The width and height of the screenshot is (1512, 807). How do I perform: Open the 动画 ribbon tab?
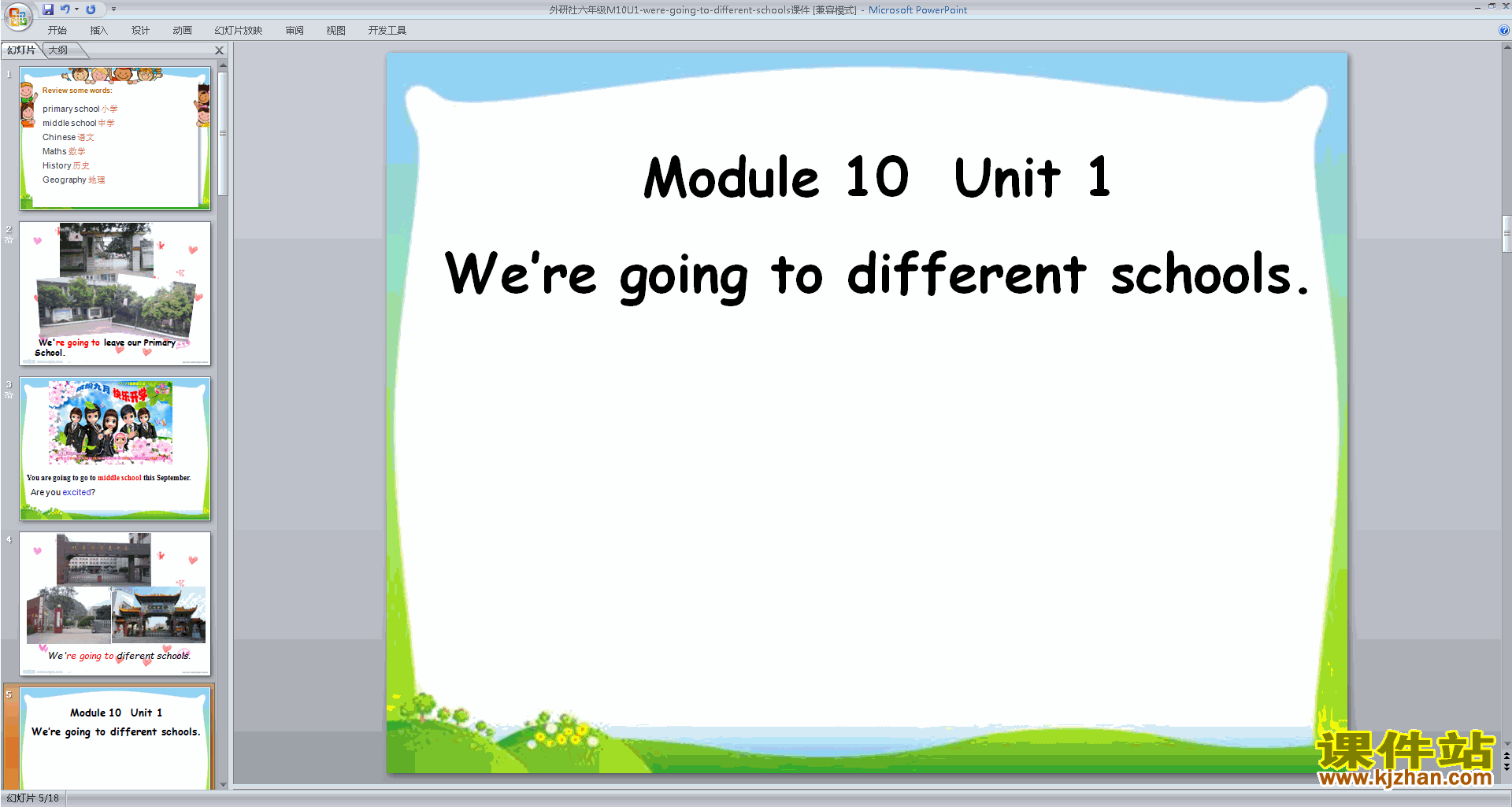[x=182, y=31]
